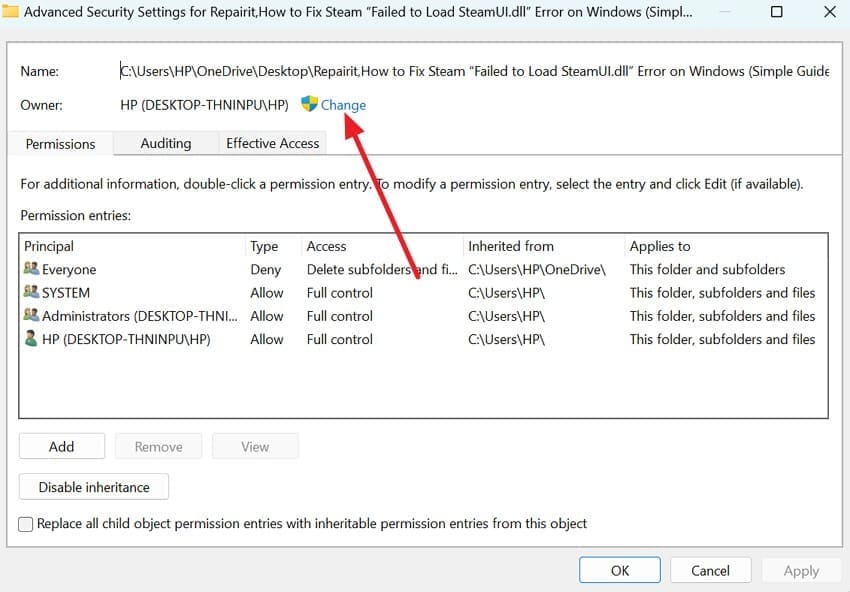Screen dimensions: 850x592
Task: Select the Permissions tab
Action: pos(59,144)
